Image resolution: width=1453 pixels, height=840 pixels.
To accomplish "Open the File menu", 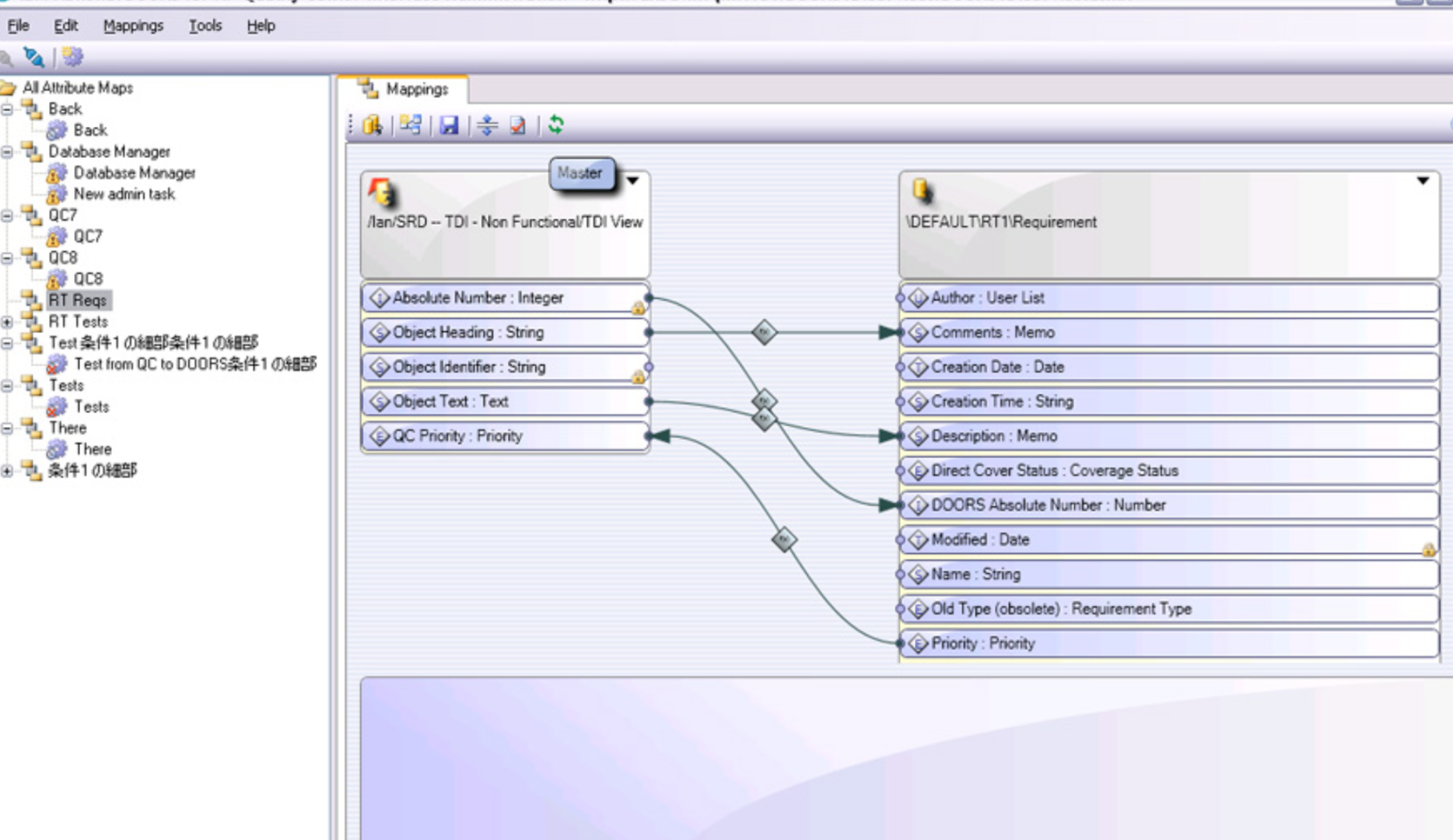I will pyautogui.click(x=18, y=26).
